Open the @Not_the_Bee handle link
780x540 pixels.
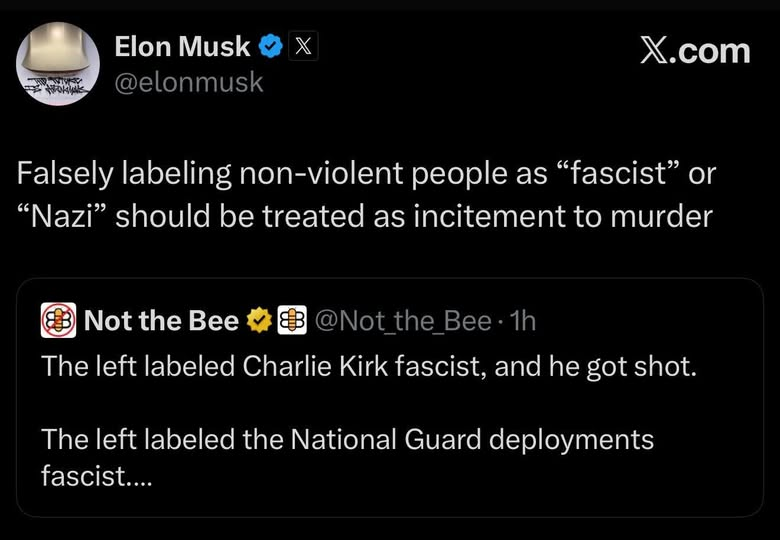403,320
